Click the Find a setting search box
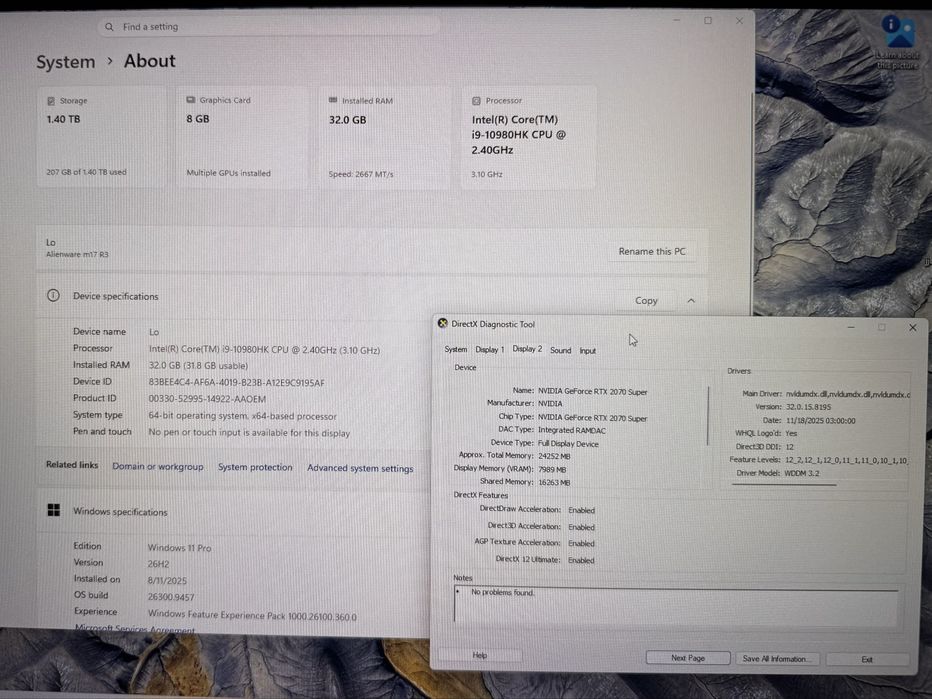This screenshot has height=699, width=932. point(269,27)
